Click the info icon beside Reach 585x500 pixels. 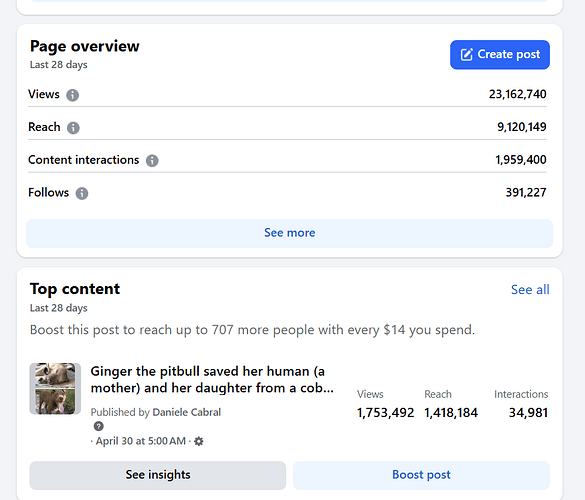coord(73,128)
